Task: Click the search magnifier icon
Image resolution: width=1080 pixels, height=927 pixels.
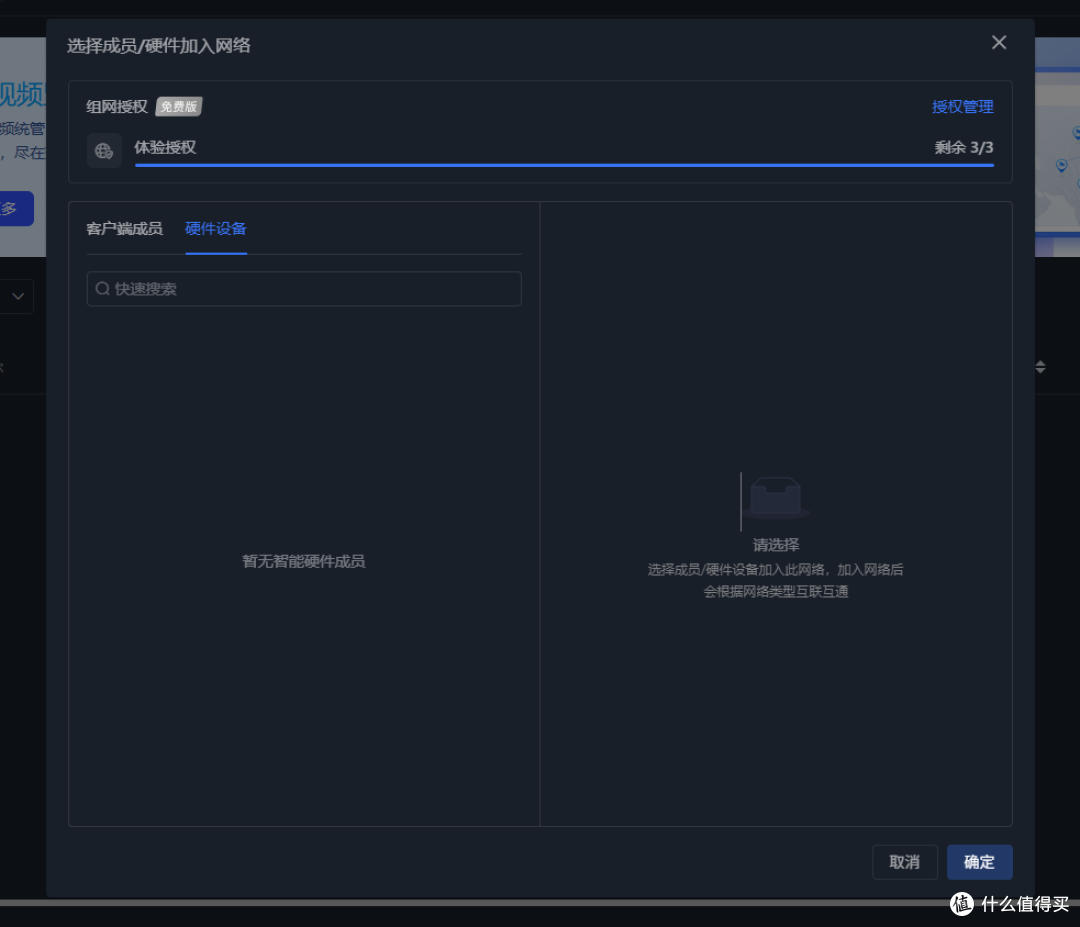Action: pos(103,289)
